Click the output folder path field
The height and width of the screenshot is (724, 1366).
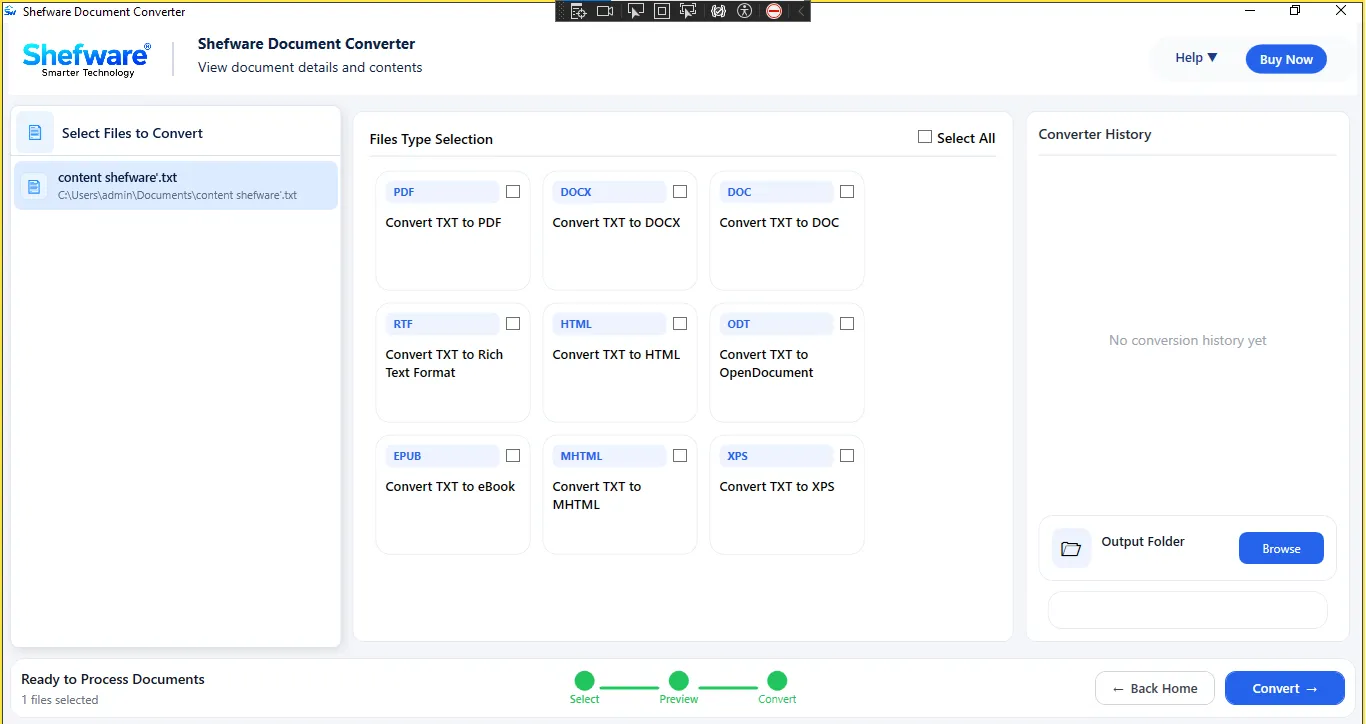pyautogui.click(x=1187, y=610)
